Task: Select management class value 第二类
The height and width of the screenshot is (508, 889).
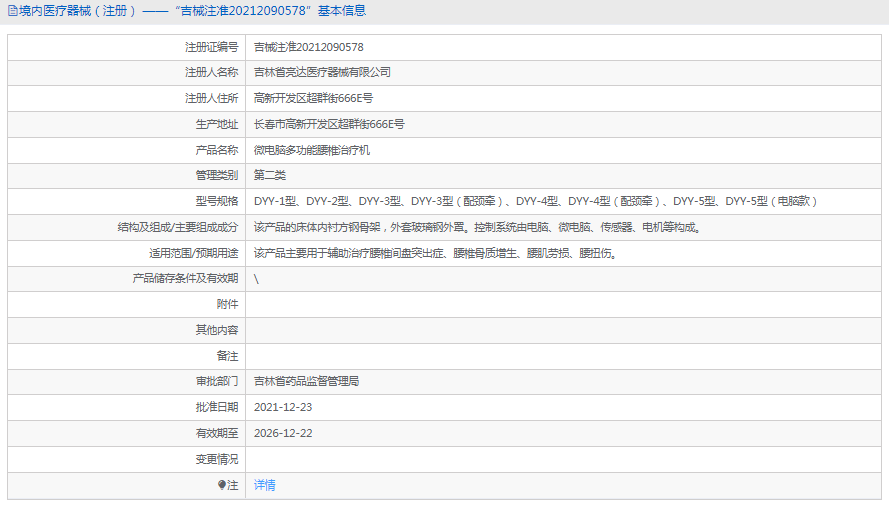Action: tap(269, 175)
